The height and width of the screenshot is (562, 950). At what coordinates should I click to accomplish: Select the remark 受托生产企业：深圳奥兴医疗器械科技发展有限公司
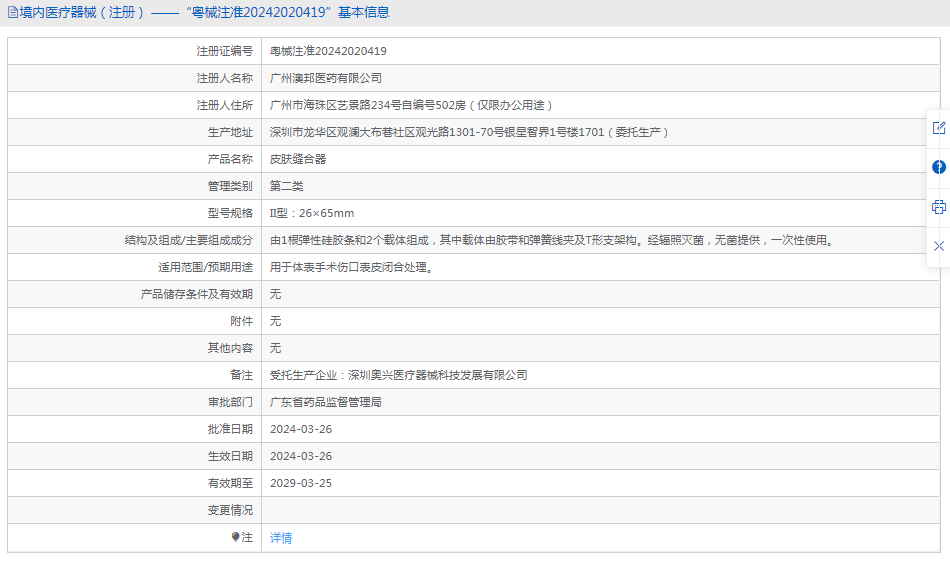(x=398, y=375)
